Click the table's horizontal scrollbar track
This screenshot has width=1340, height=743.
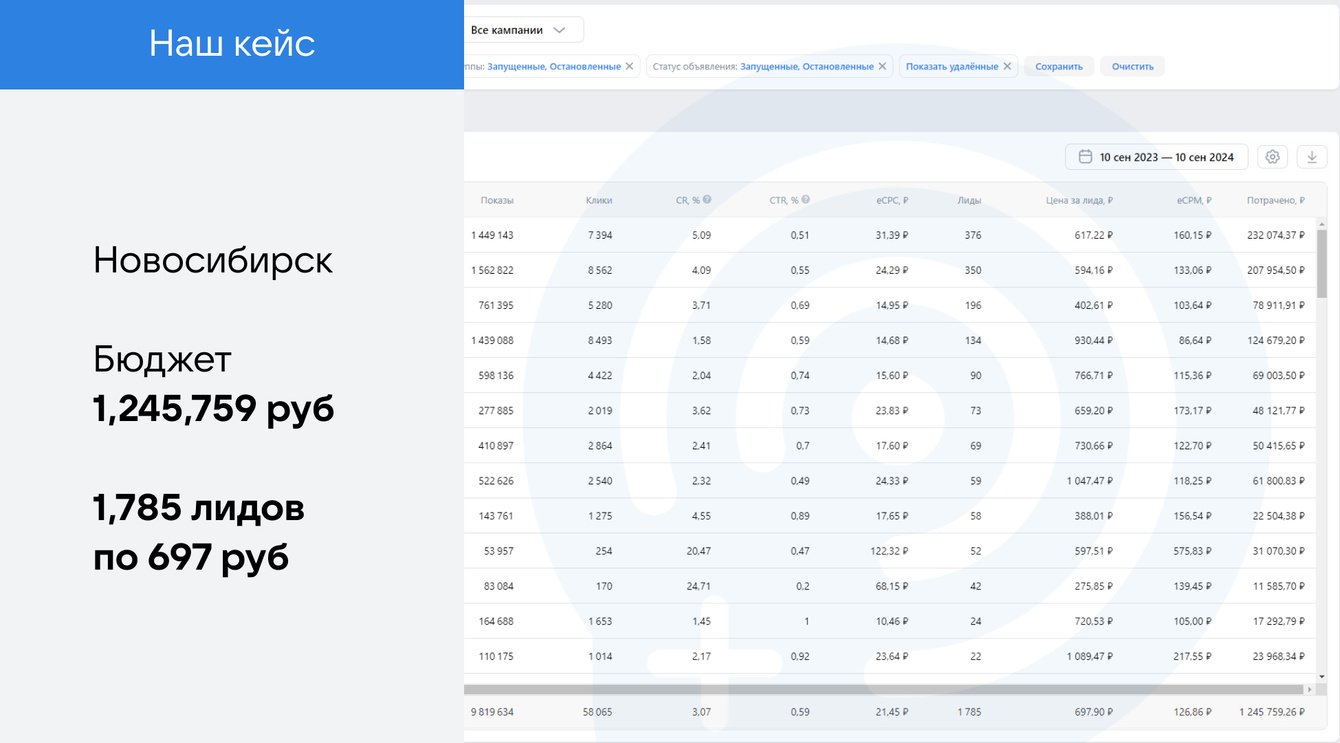pos(884,690)
